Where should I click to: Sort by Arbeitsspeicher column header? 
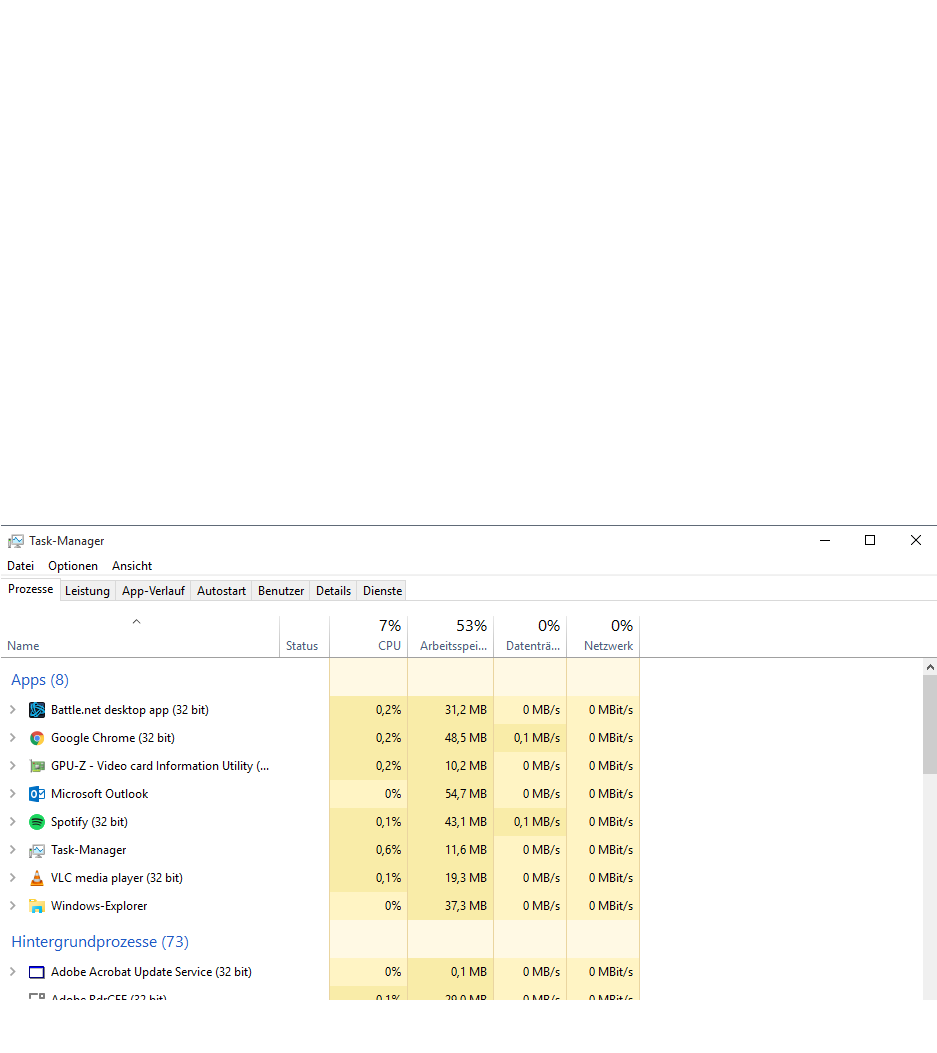451,636
